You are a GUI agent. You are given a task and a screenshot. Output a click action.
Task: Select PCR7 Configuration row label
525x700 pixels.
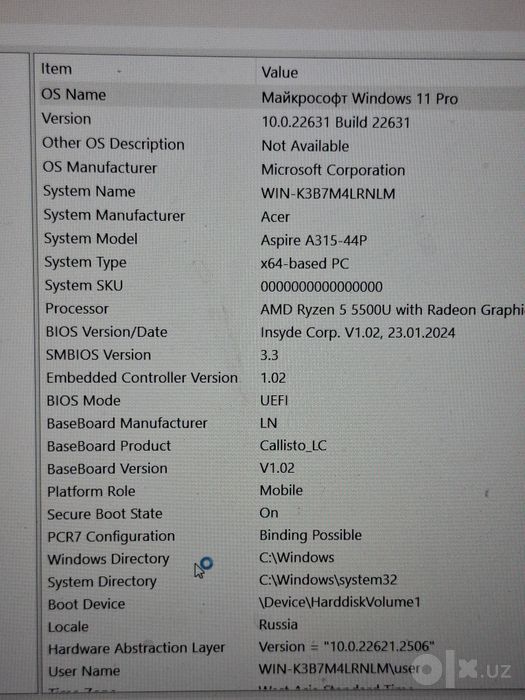click(111, 537)
